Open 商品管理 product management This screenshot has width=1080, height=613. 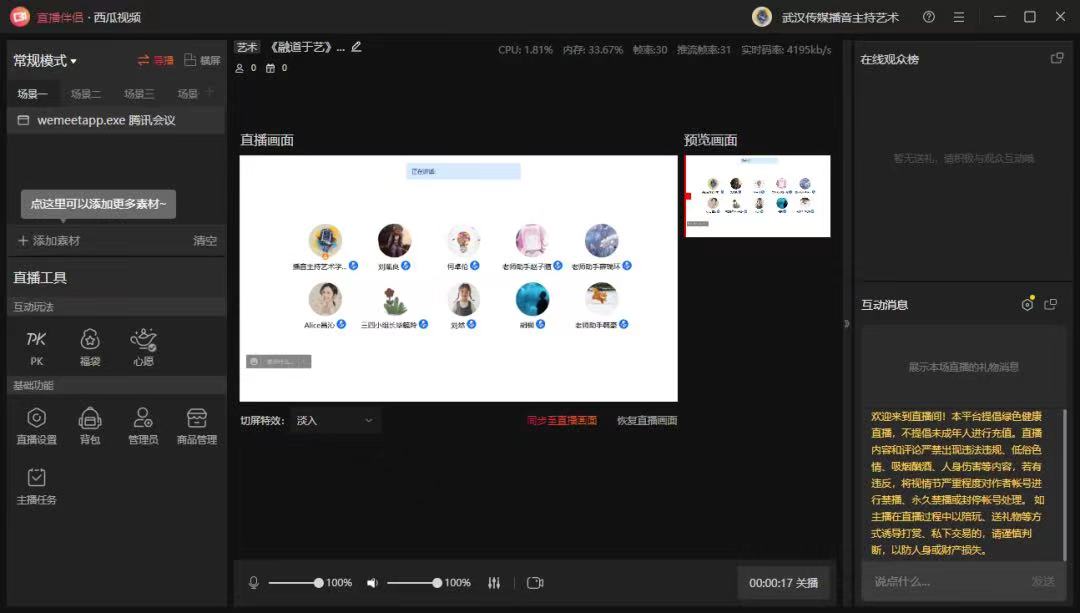196,424
